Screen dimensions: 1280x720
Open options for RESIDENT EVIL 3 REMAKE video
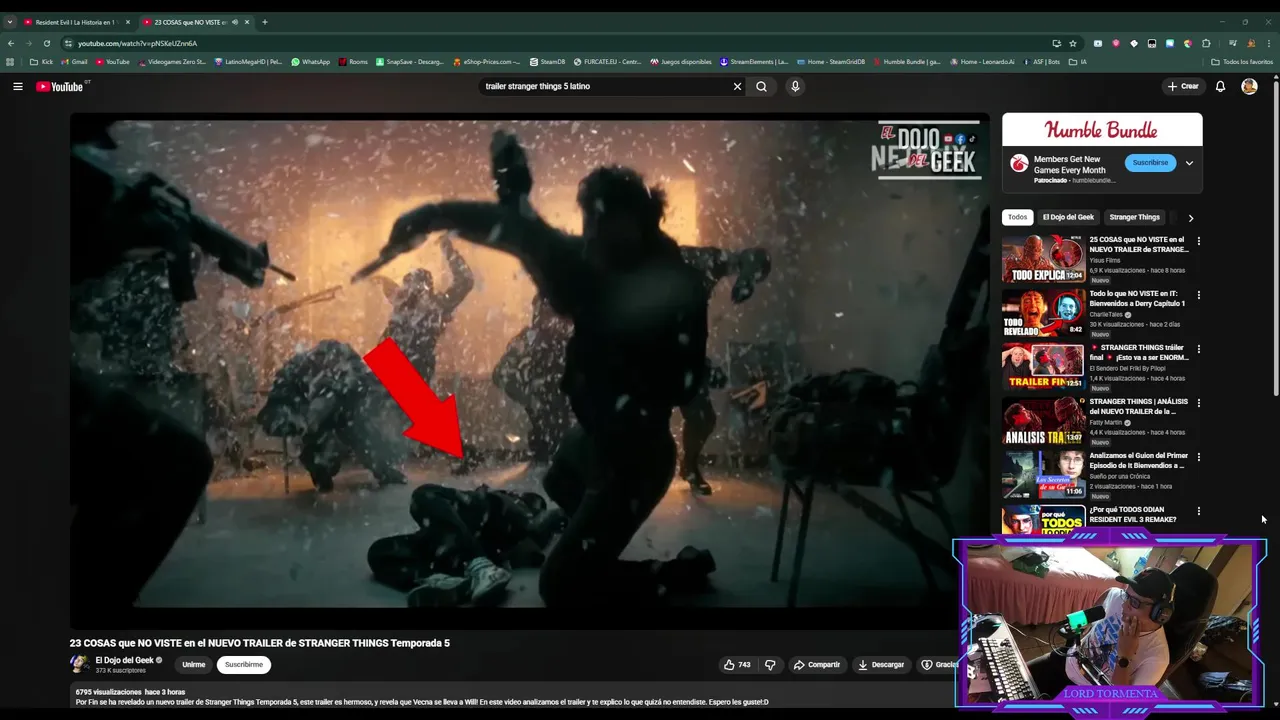pyautogui.click(x=1198, y=511)
